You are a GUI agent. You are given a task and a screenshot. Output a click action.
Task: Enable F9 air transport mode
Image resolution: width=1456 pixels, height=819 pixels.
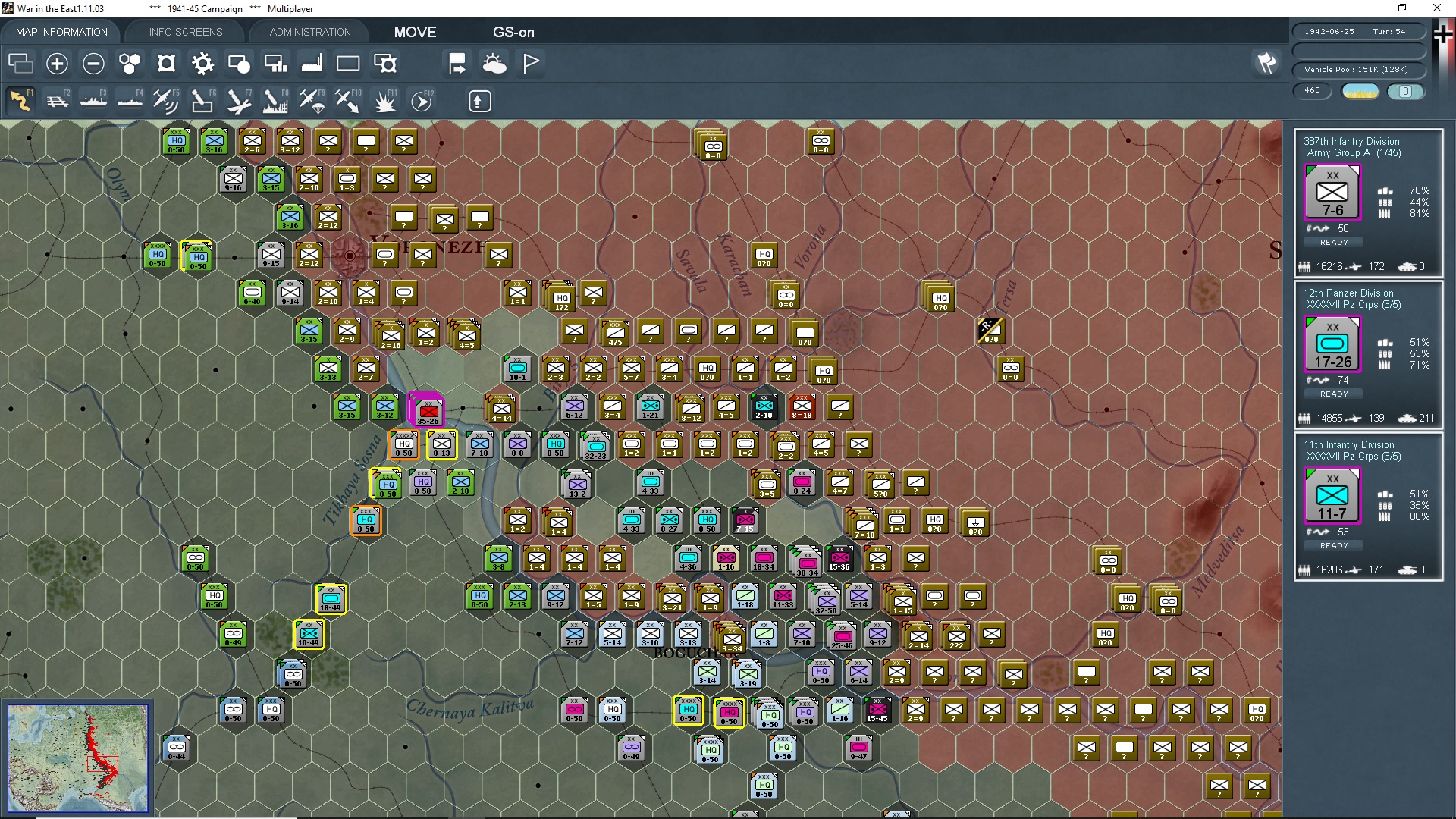312,101
